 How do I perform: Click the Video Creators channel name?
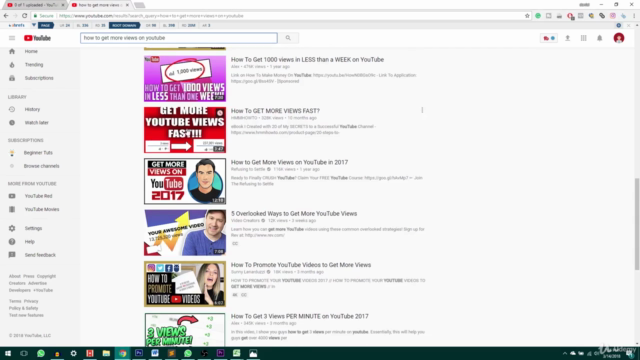[245, 221]
